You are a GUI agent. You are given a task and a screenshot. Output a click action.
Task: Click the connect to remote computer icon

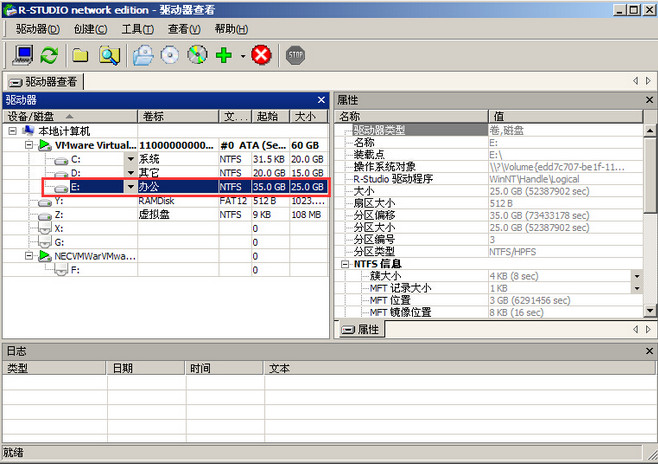pyautogui.click(x=23, y=55)
